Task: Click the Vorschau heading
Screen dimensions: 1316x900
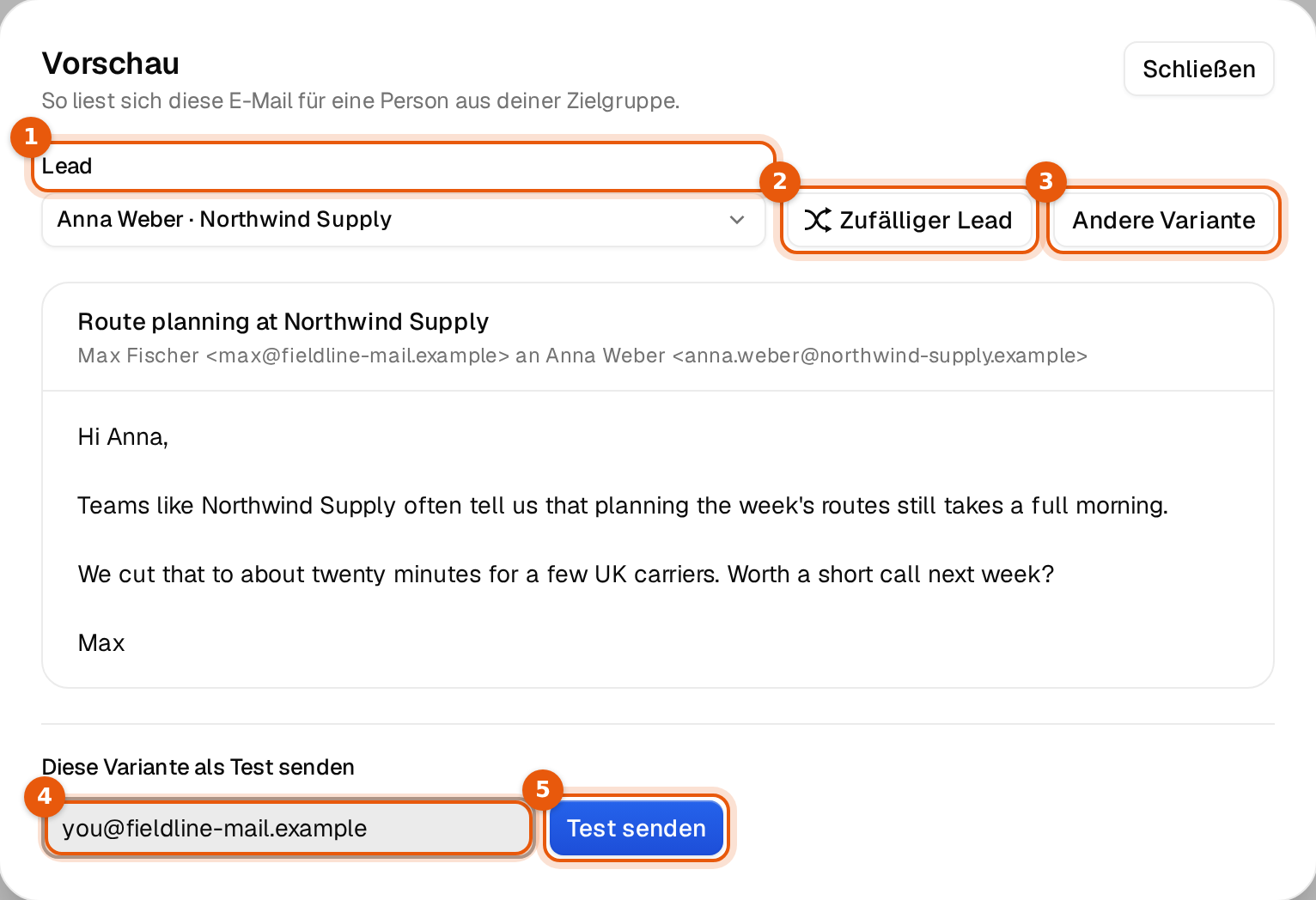Action: click(111, 64)
